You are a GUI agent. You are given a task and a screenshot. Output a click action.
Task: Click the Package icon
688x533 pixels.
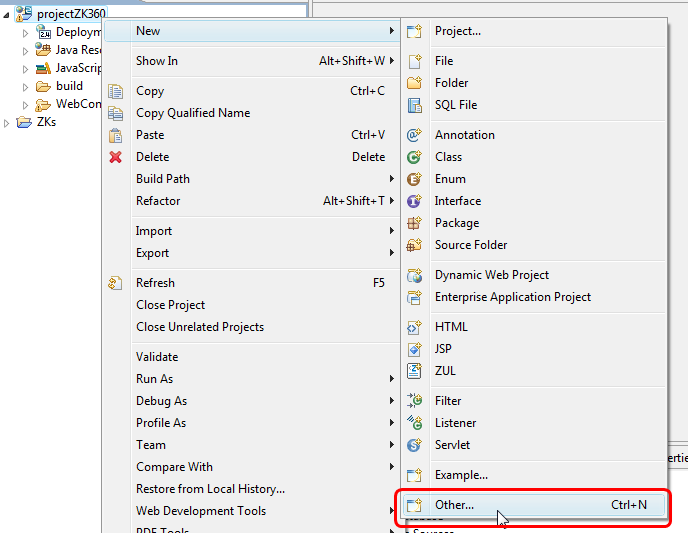[x=415, y=223]
